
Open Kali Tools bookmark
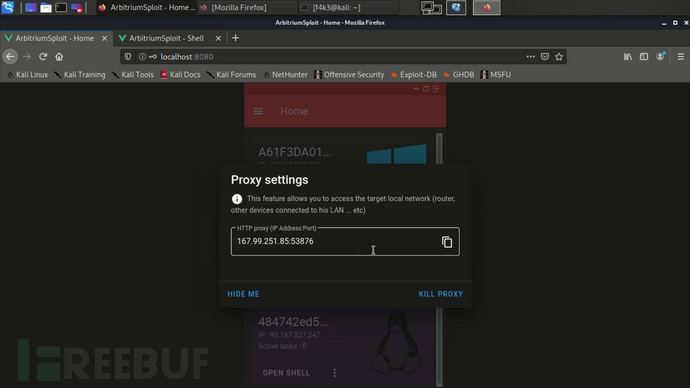coord(133,75)
